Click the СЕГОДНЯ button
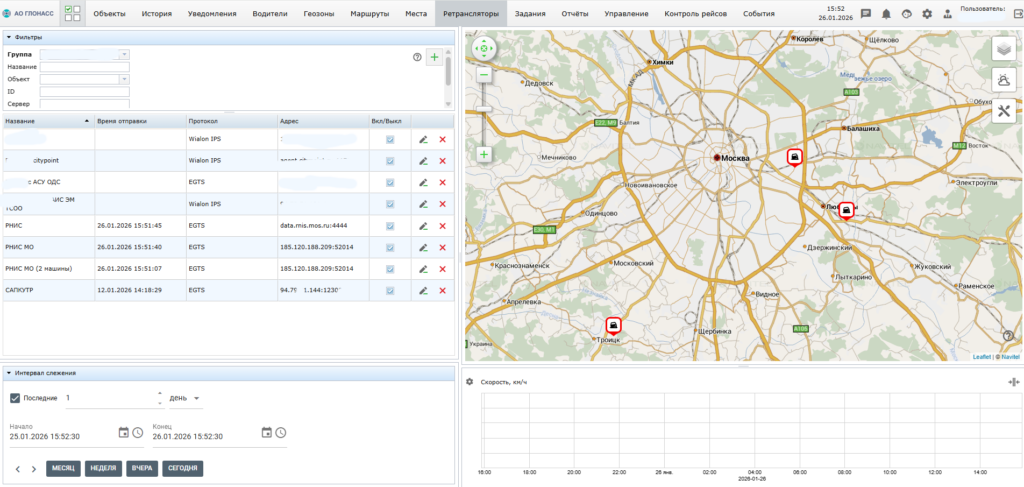The image size is (1024, 487). tap(182, 468)
